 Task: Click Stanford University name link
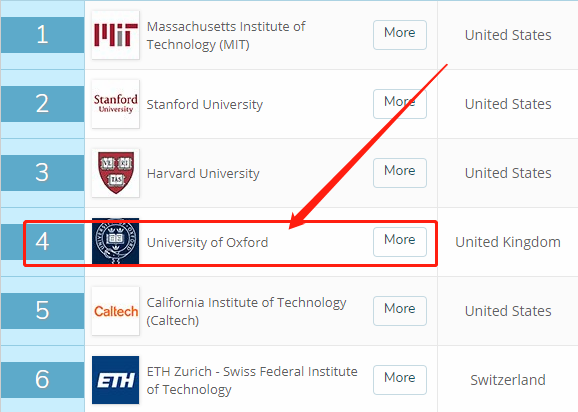coord(205,104)
